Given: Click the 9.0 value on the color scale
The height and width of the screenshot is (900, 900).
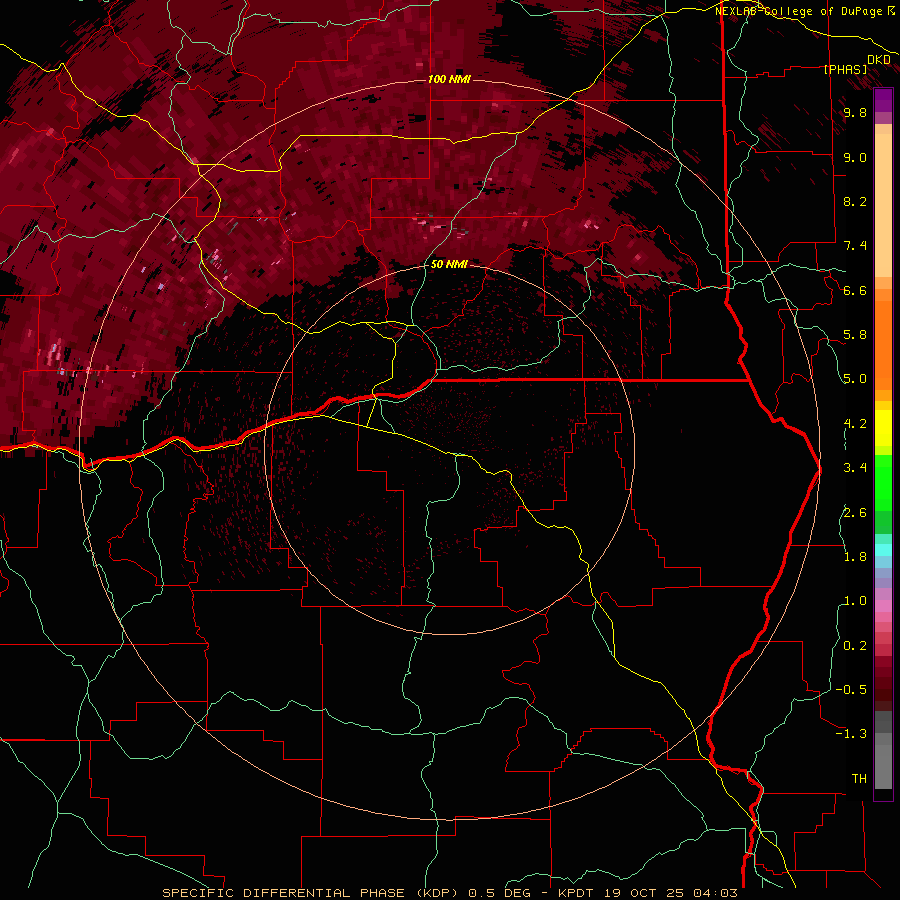Looking at the screenshot, I should [x=855, y=158].
